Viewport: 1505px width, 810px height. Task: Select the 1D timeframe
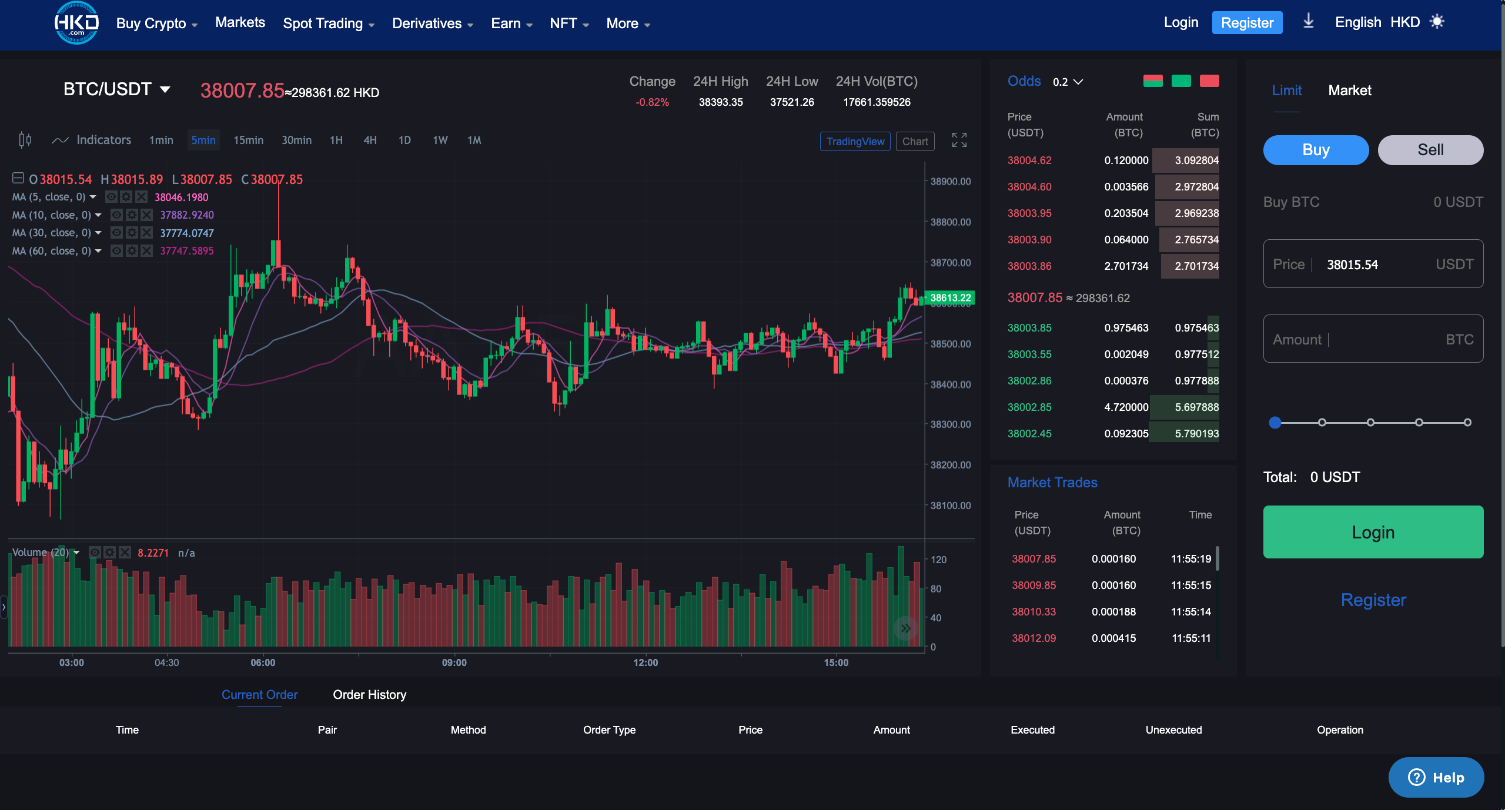click(405, 140)
